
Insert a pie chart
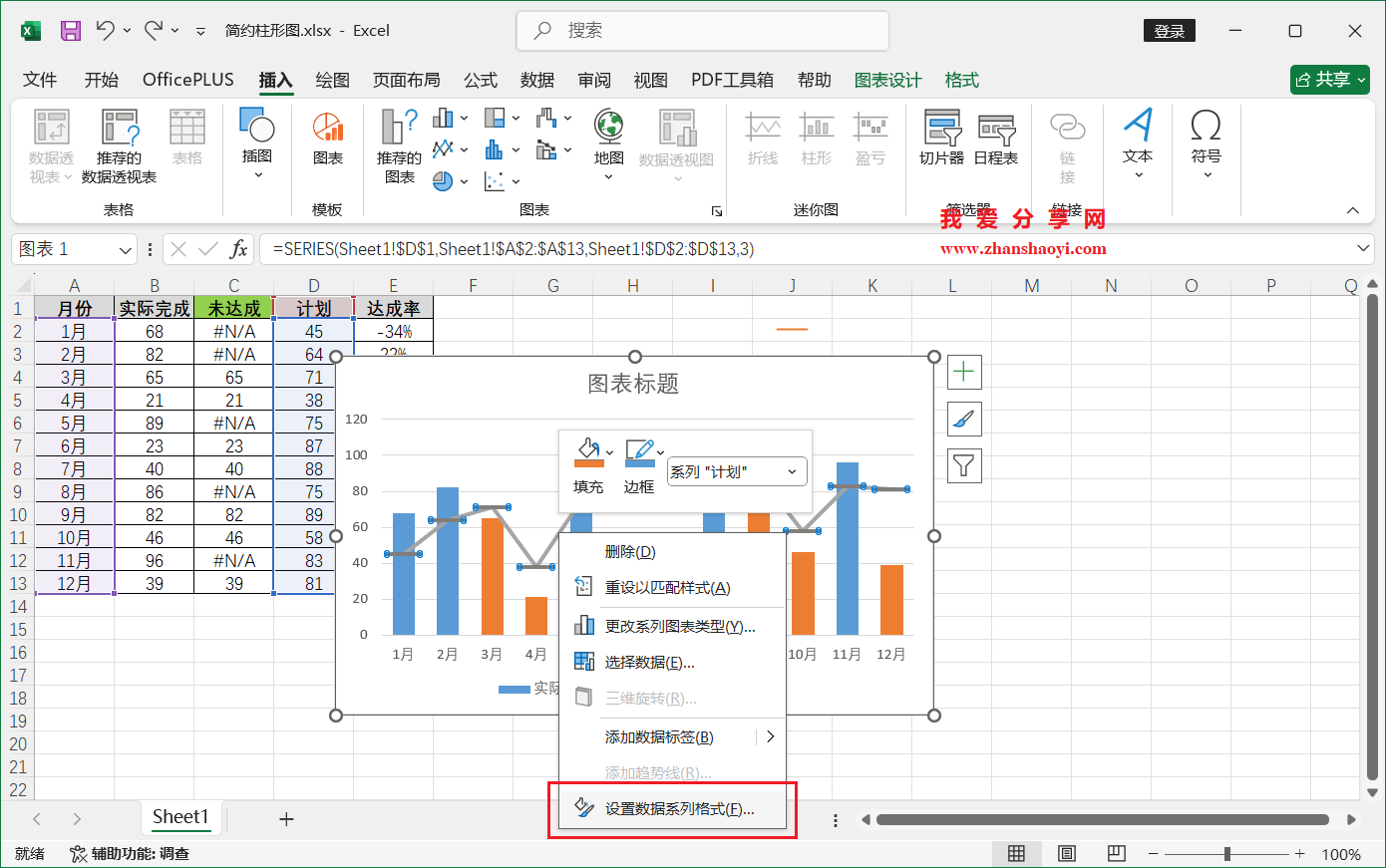point(444,179)
